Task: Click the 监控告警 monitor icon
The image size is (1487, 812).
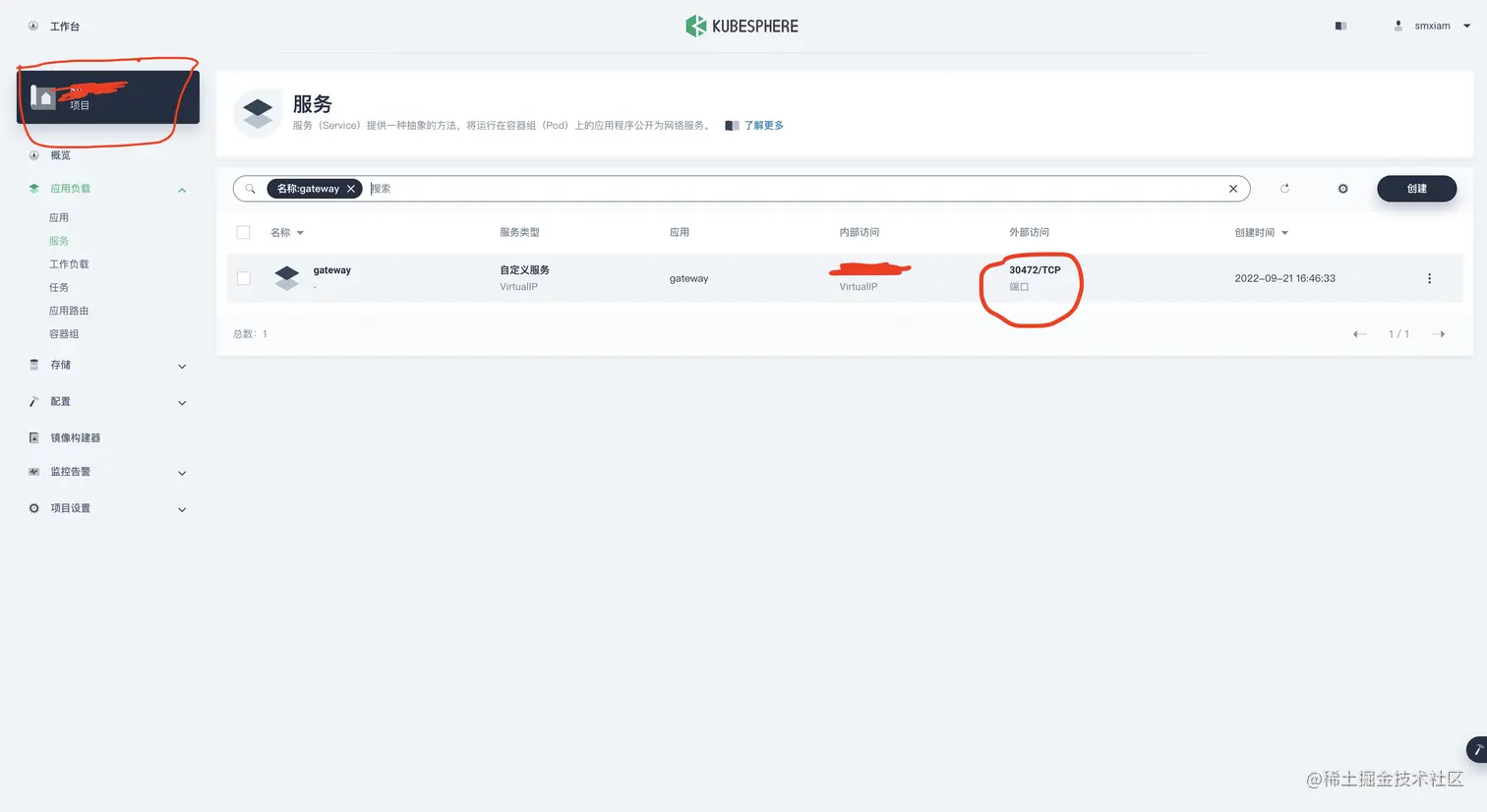Action: pos(34,472)
